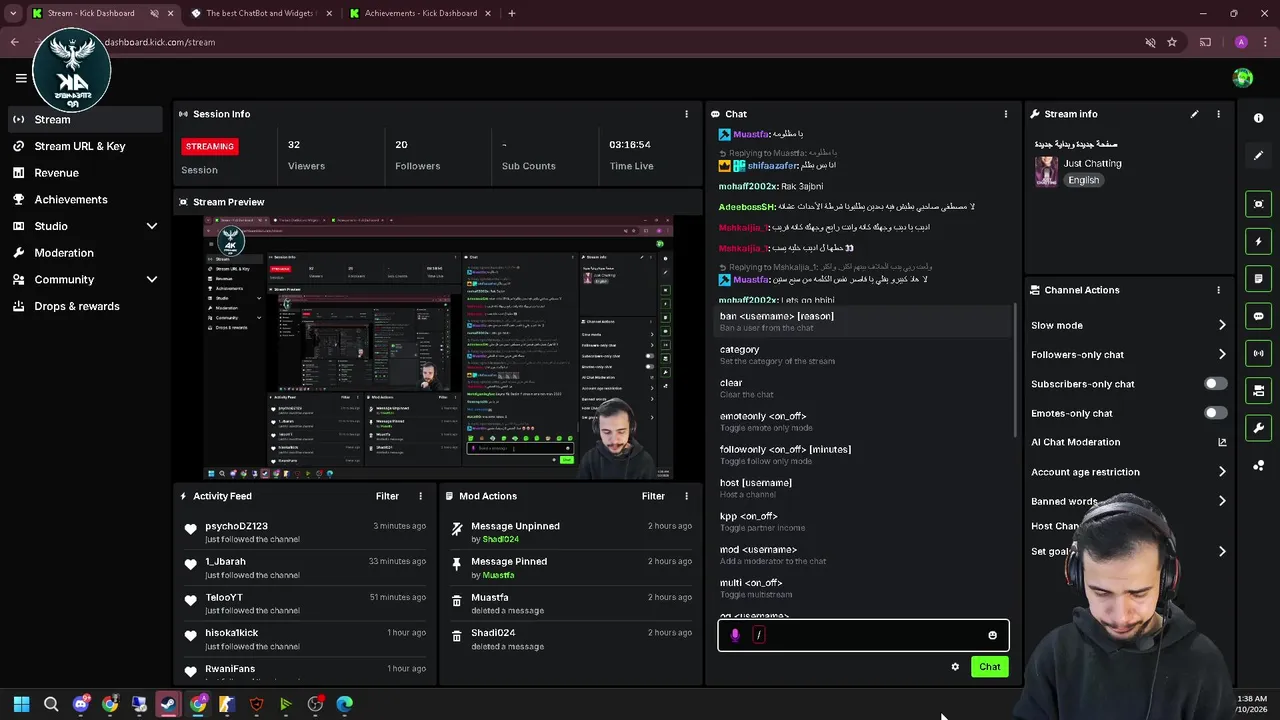1280x720 pixels.
Task: Select the clear chat command suggestion
Action: coord(863,388)
